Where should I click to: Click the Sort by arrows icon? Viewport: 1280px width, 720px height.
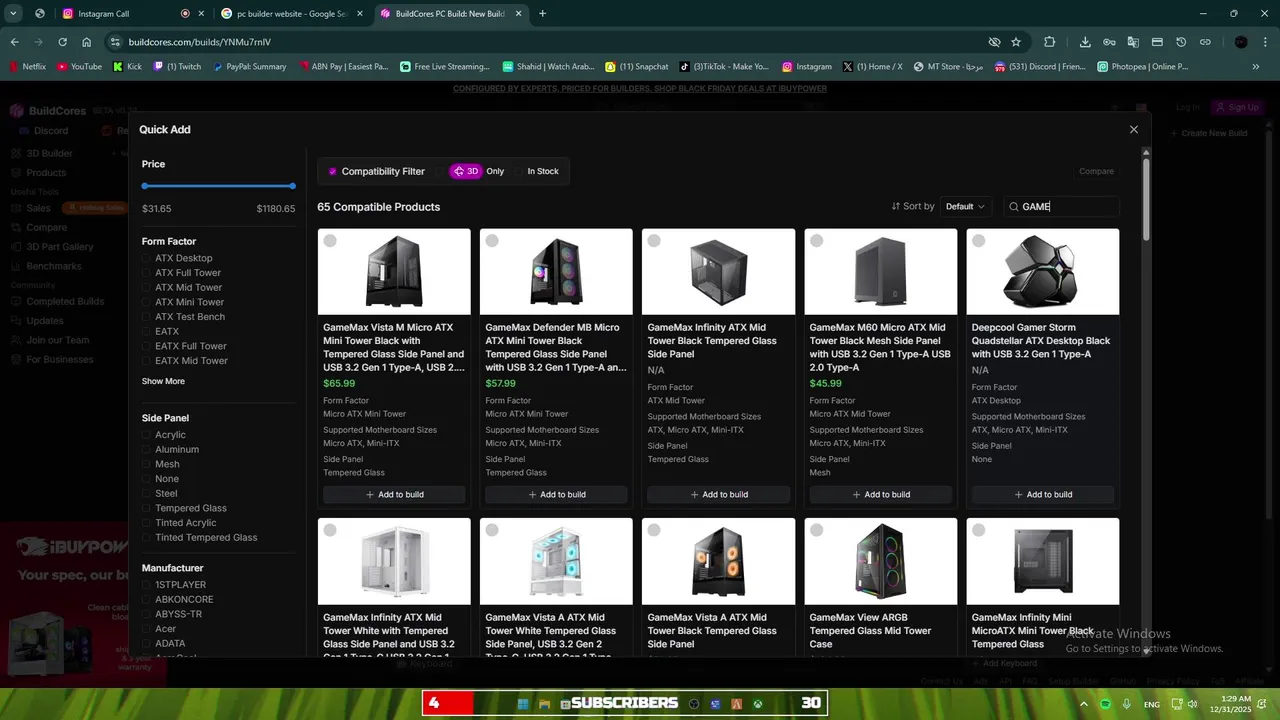pyautogui.click(x=895, y=206)
